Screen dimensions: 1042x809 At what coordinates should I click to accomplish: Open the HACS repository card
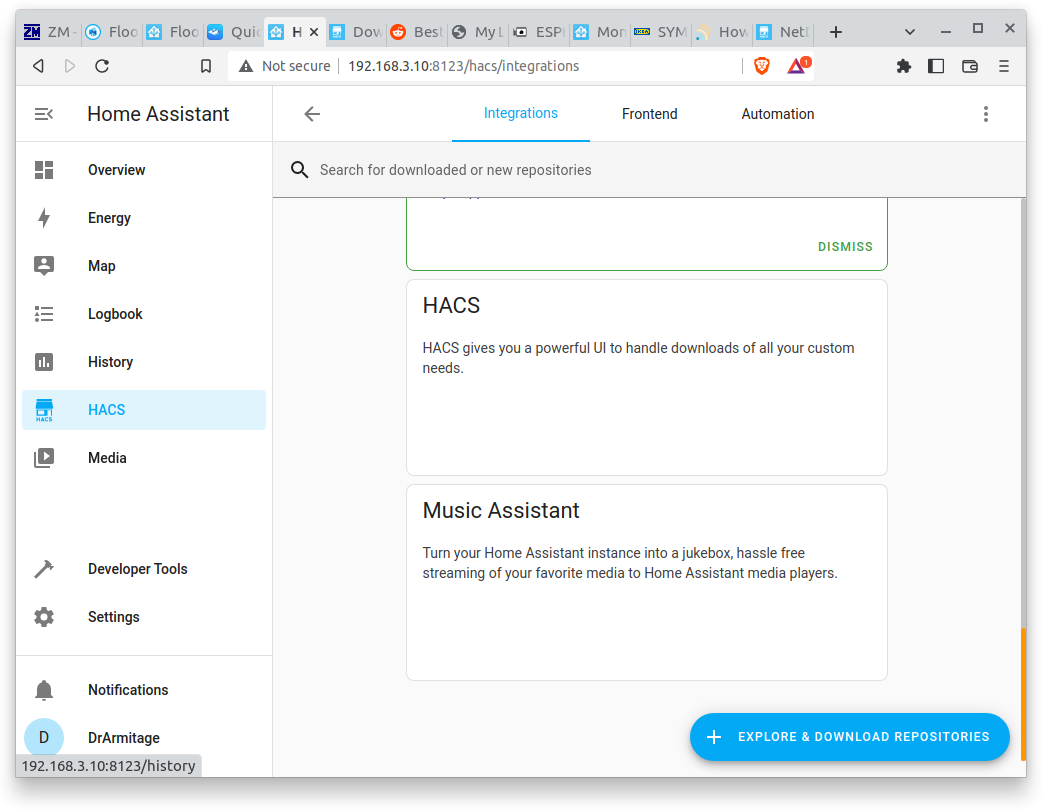point(647,377)
